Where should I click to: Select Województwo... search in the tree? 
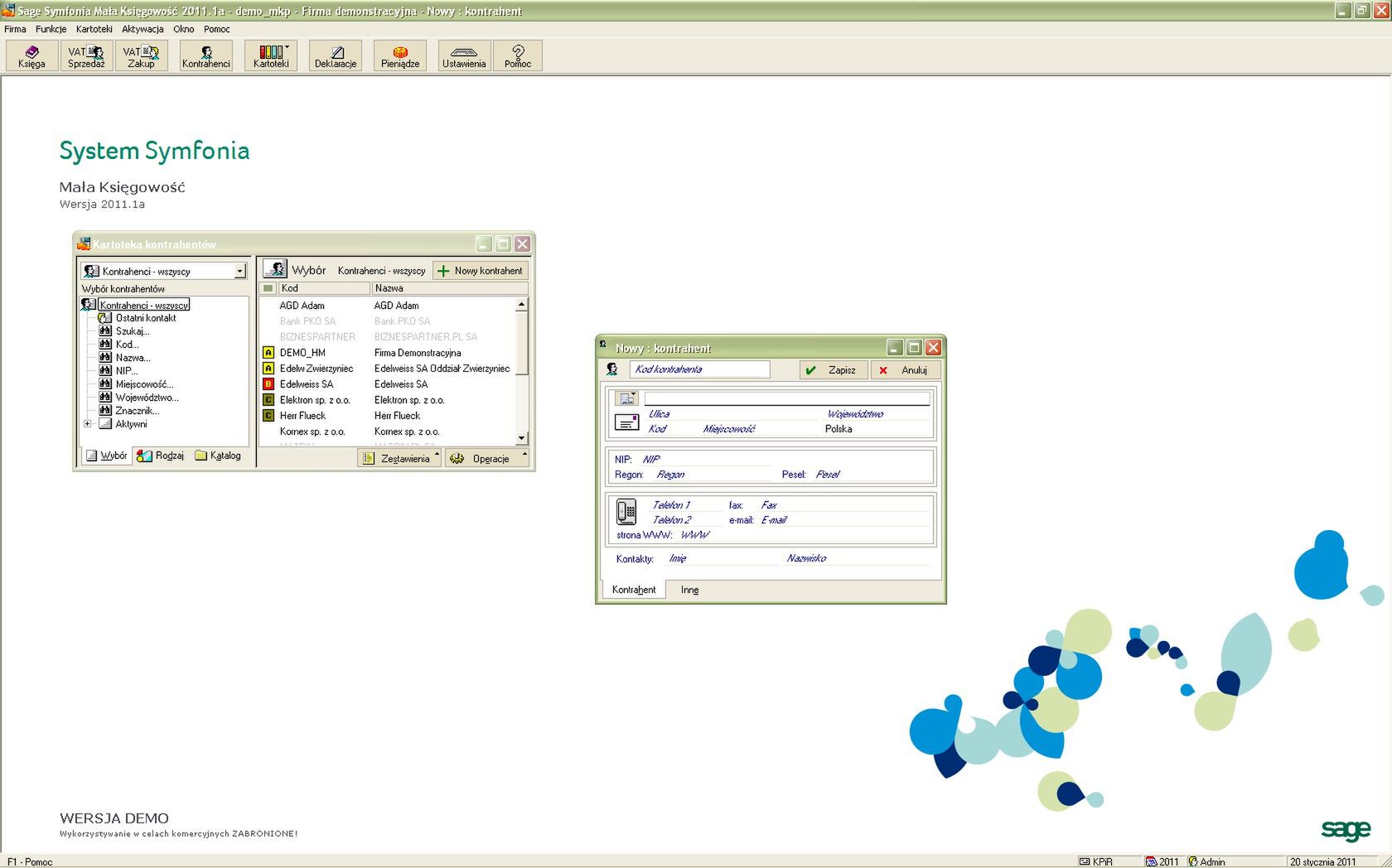pyautogui.click(x=147, y=398)
